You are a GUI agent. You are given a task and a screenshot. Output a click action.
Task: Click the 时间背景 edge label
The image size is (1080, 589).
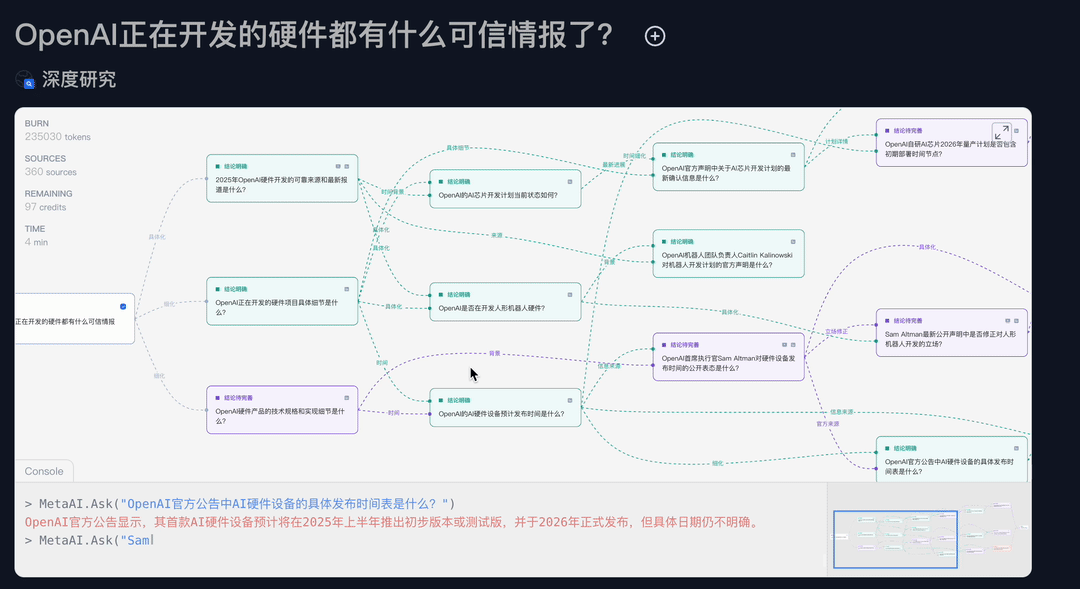(393, 192)
